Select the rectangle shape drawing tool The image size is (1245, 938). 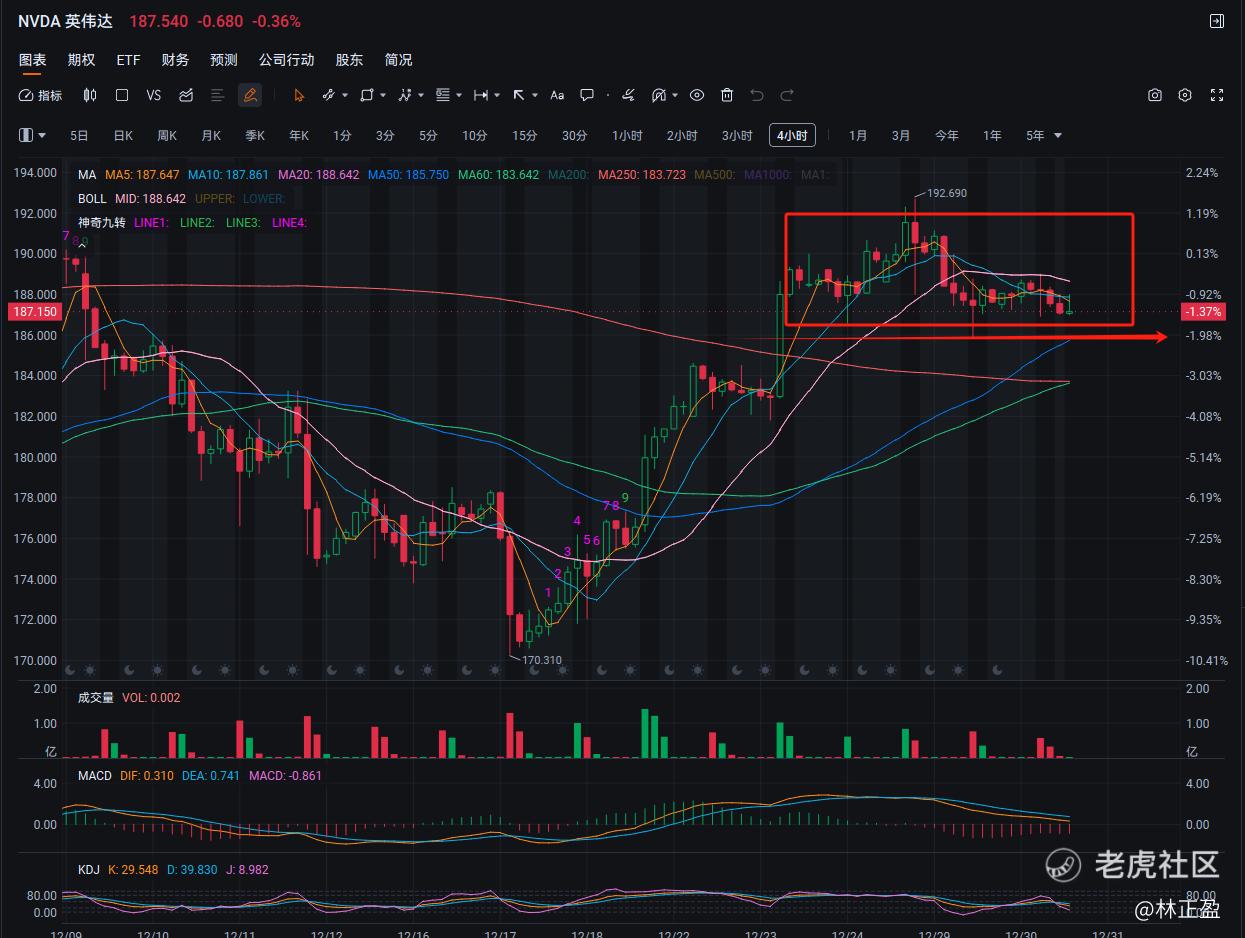366,95
